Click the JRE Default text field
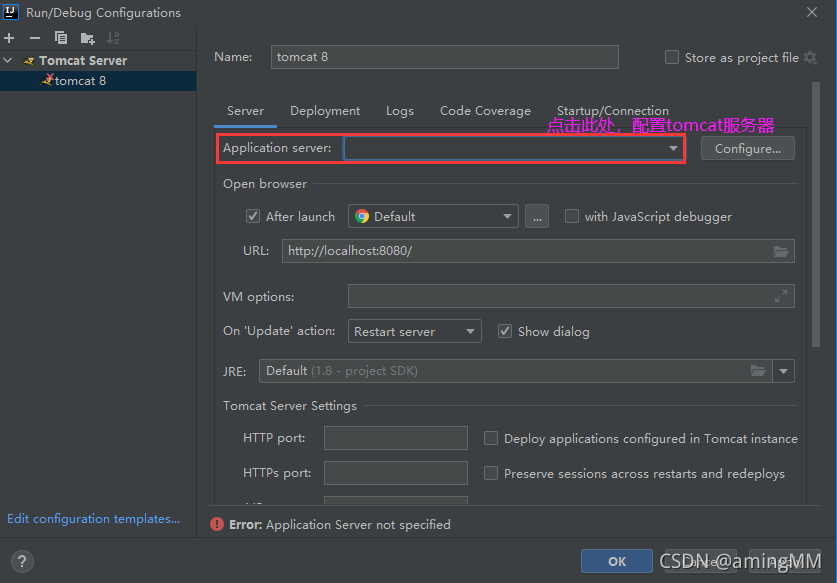This screenshot has height=583, width=837. click(516, 371)
